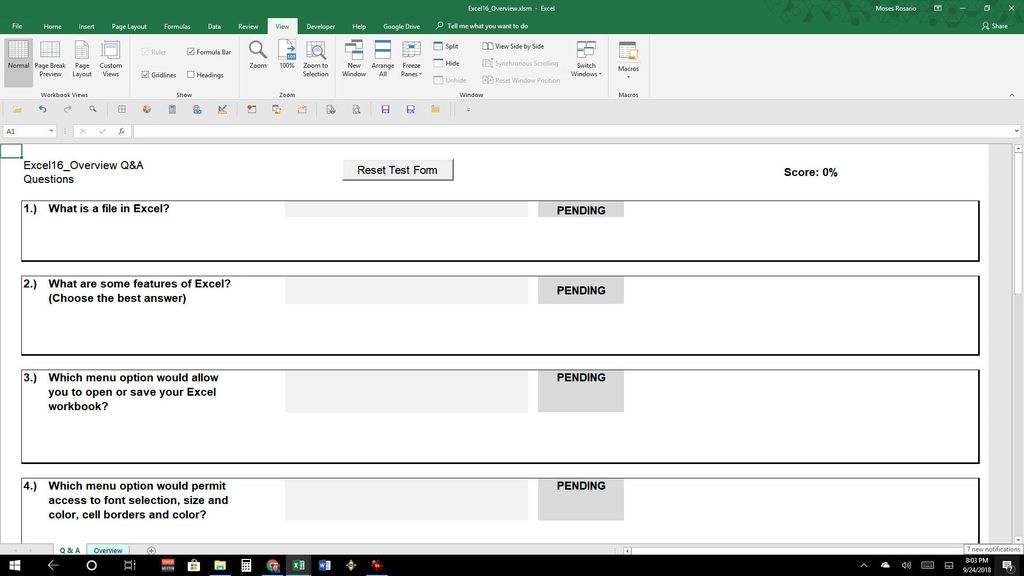Open the Review tab
Screen dimensions: 1024x576
pyautogui.click(x=248, y=26)
